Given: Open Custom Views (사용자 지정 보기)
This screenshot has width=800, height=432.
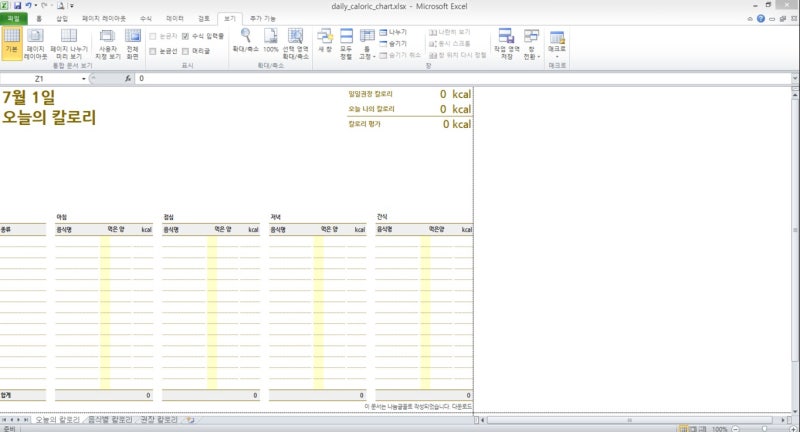Looking at the screenshot, I should point(108,44).
